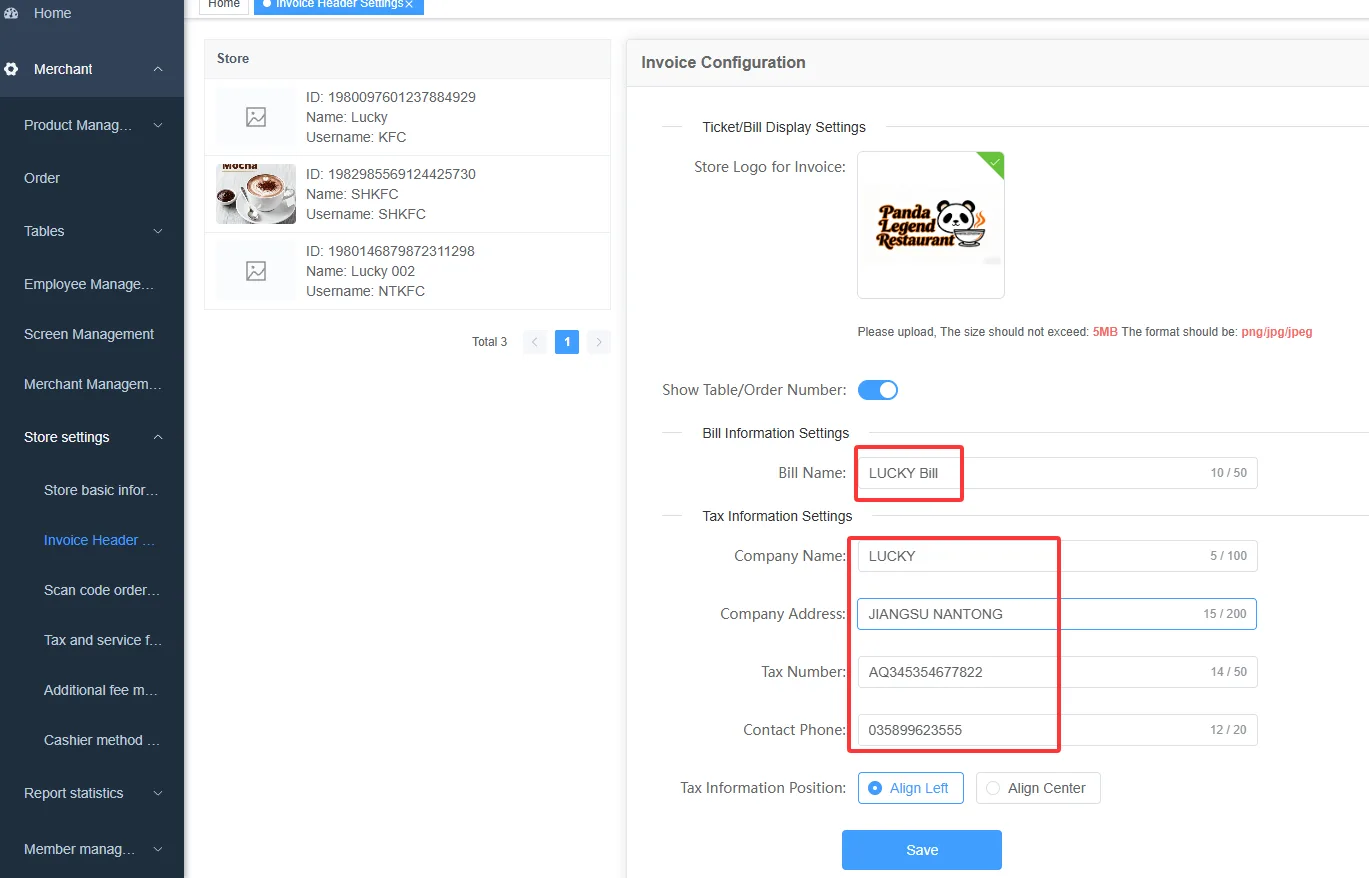Go to previous page of store list

(535, 342)
